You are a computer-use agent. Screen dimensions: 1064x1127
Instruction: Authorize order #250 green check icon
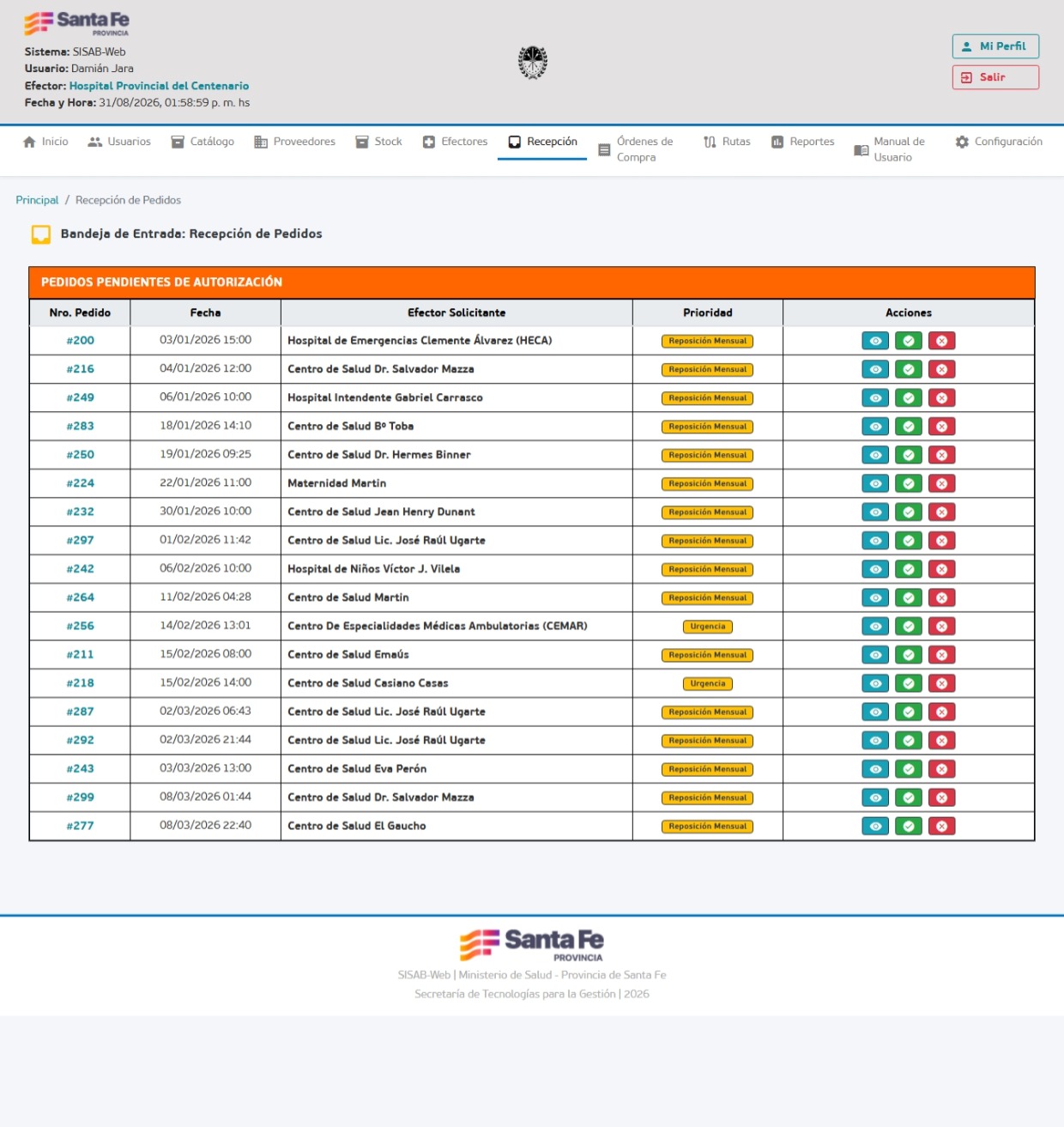coord(909,455)
